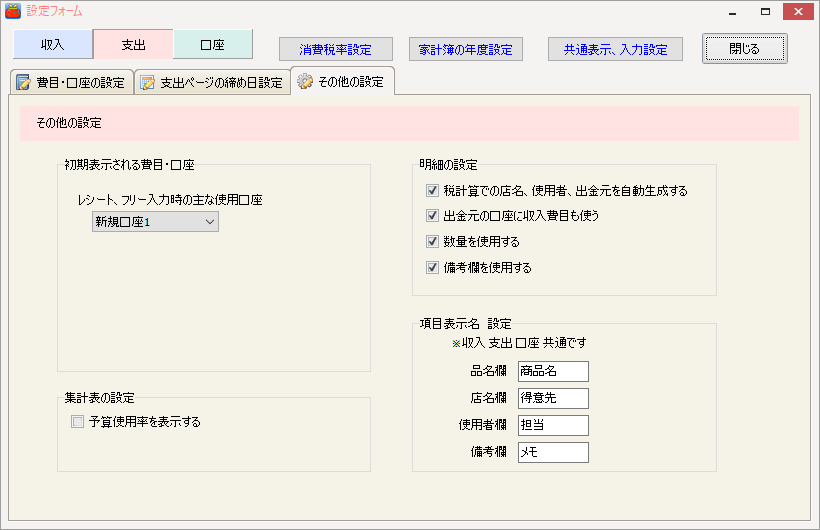Select the その他の設定 tab
This screenshot has height=530, width=820.
(343, 82)
